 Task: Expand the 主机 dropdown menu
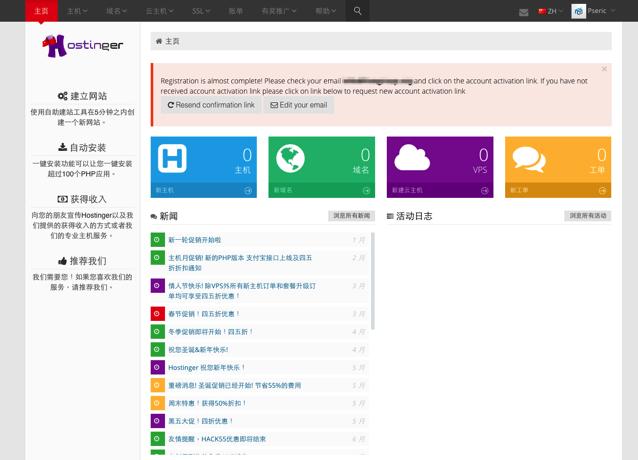(77, 11)
